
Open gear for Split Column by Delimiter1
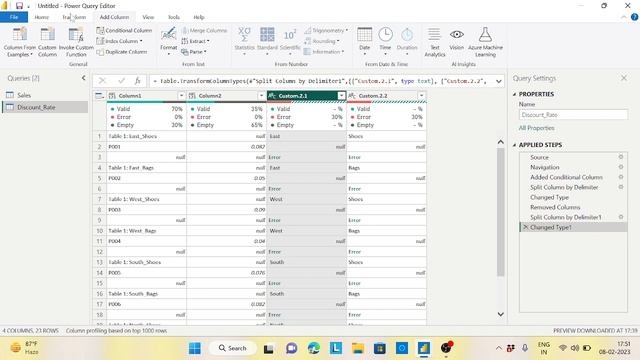point(621,217)
